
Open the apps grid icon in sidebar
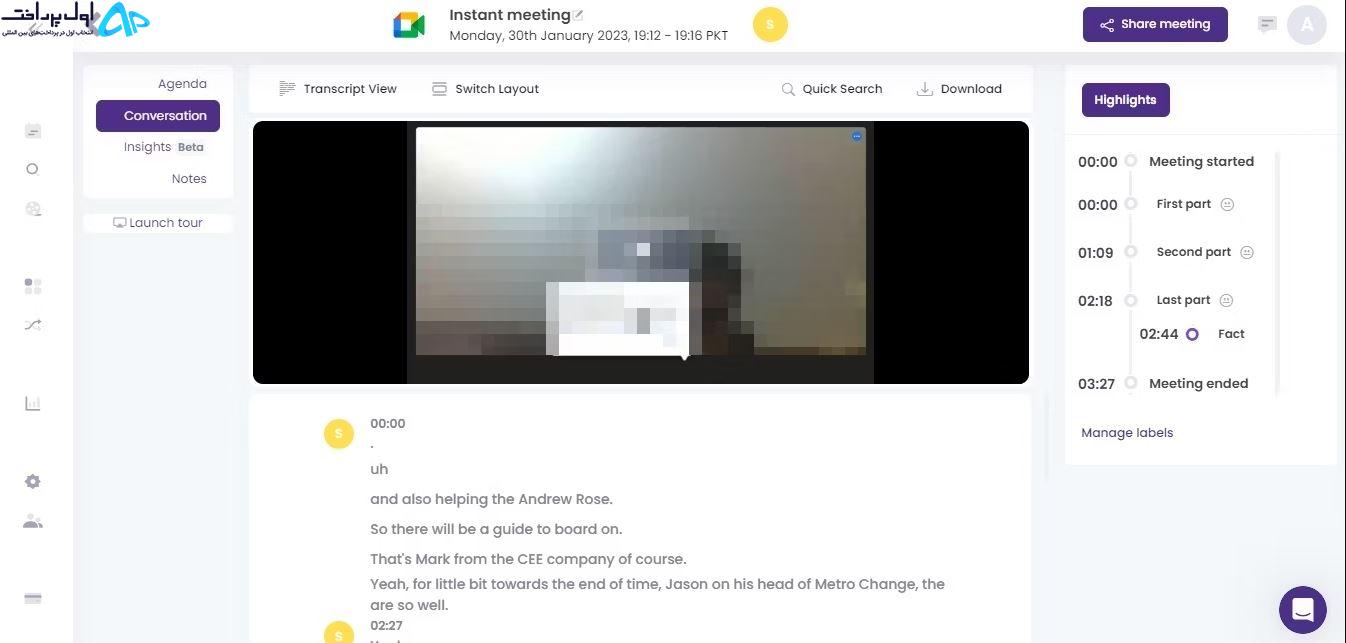coord(32,286)
